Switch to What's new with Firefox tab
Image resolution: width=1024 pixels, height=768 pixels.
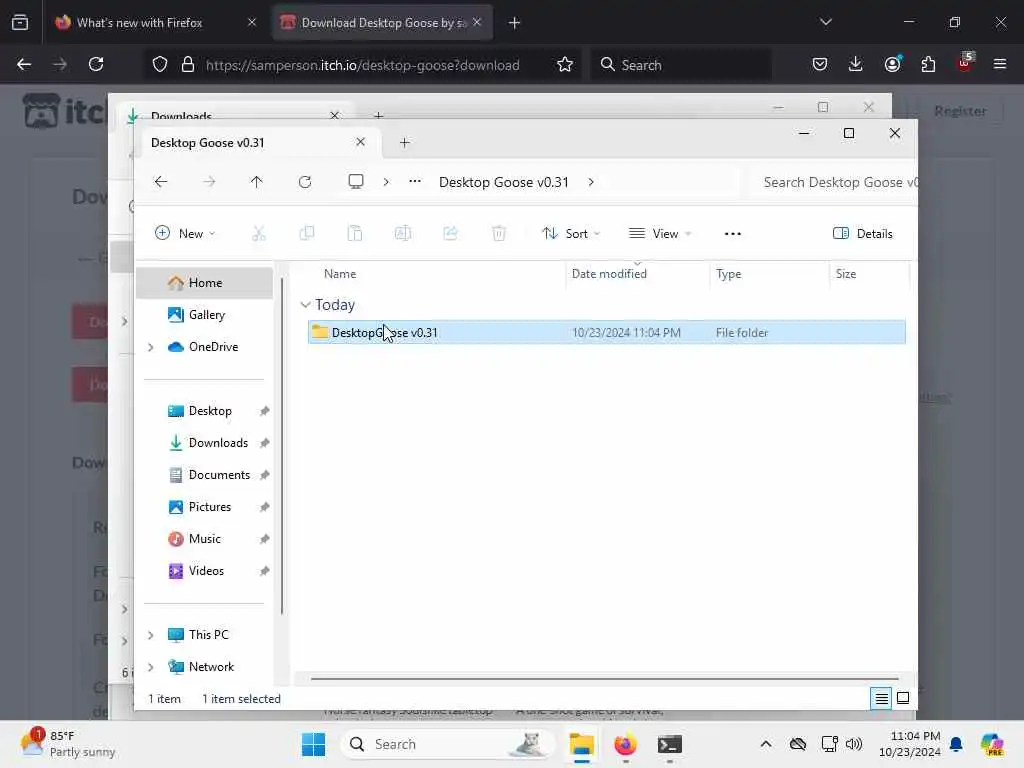coord(155,23)
